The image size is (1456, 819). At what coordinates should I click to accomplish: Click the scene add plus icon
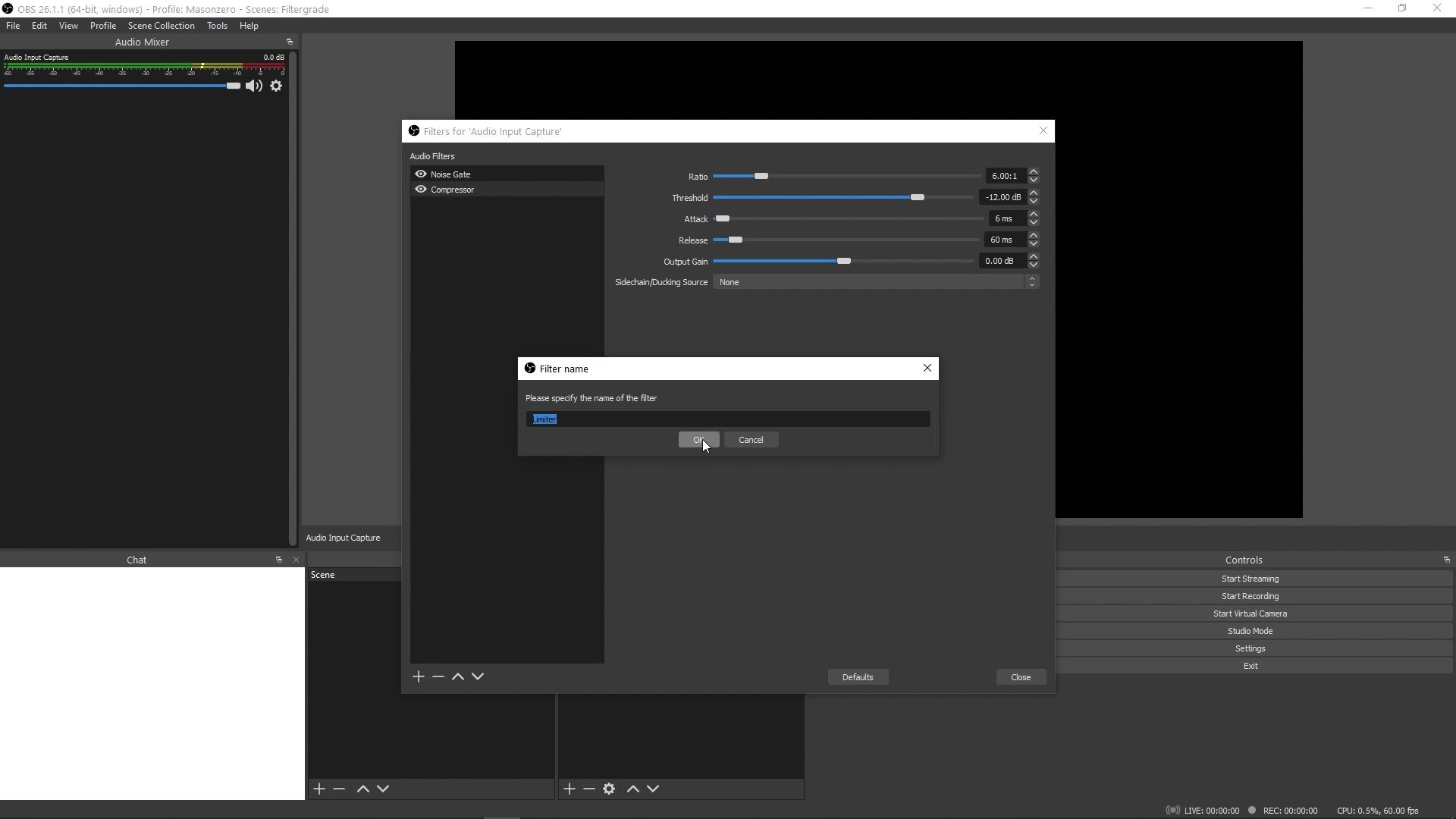pyautogui.click(x=319, y=788)
